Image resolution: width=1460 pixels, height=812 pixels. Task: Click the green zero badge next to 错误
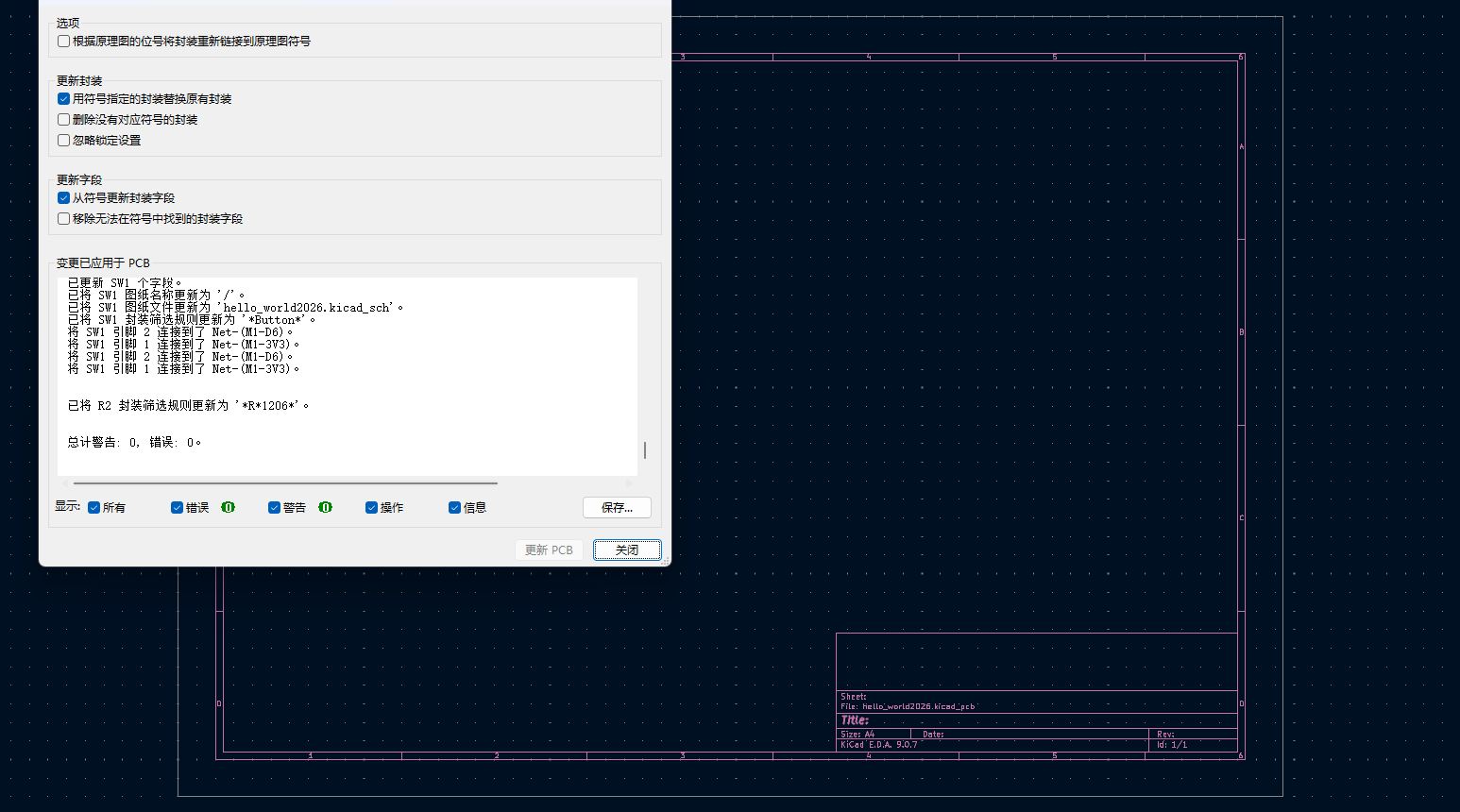click(x=228, y=507)
